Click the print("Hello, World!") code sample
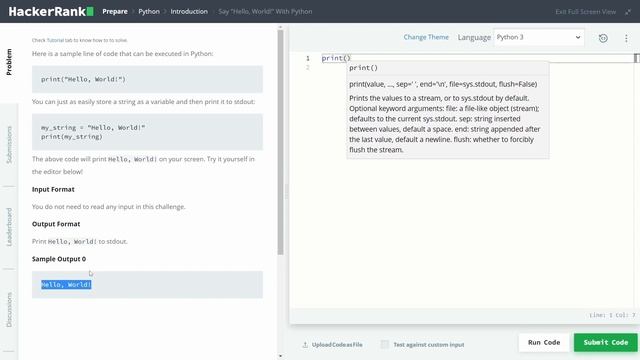This screenshot has width=640, height=360. coord(83,79)
